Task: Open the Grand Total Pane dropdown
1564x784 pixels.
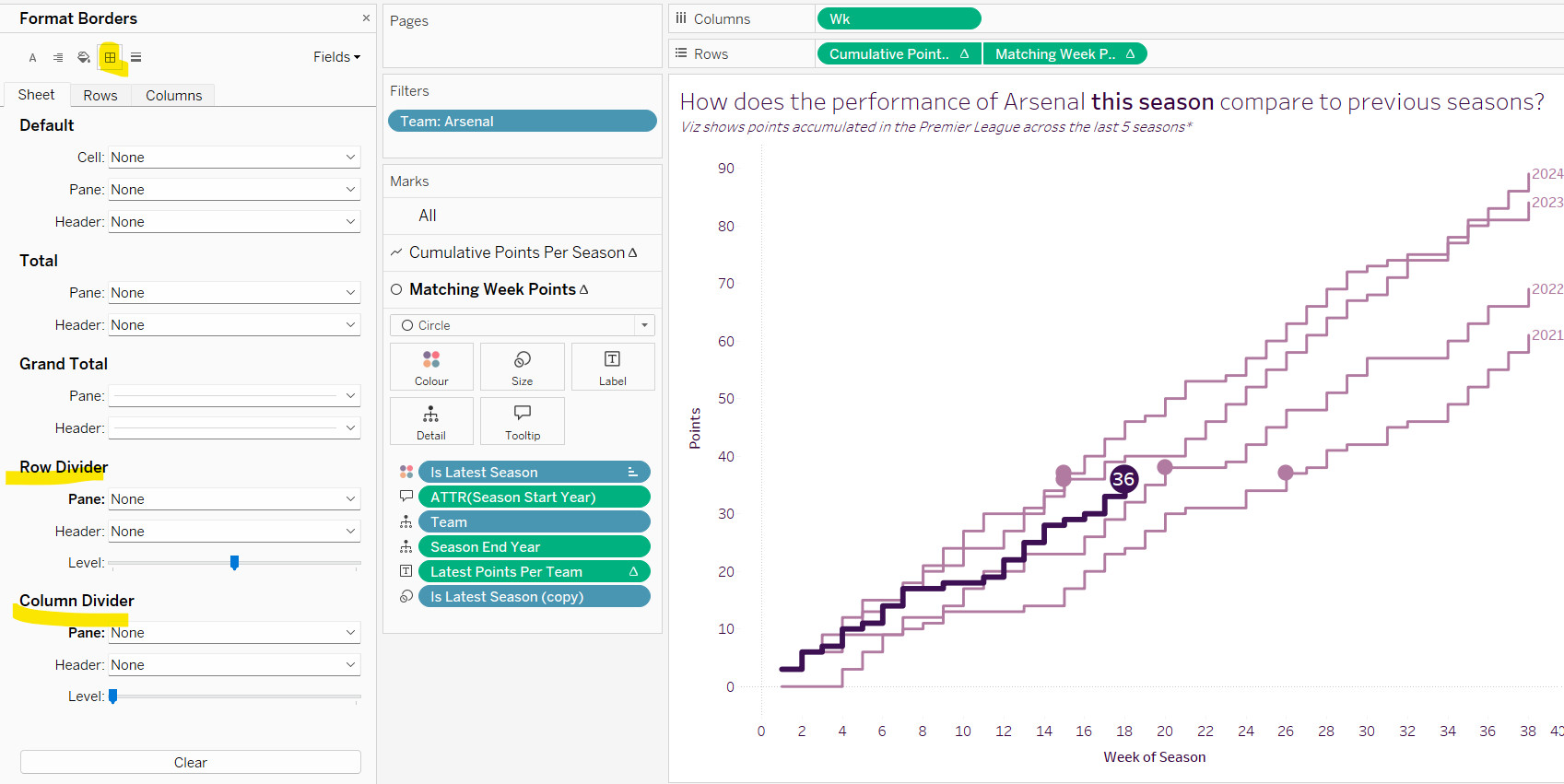Action: click(234, 396)
